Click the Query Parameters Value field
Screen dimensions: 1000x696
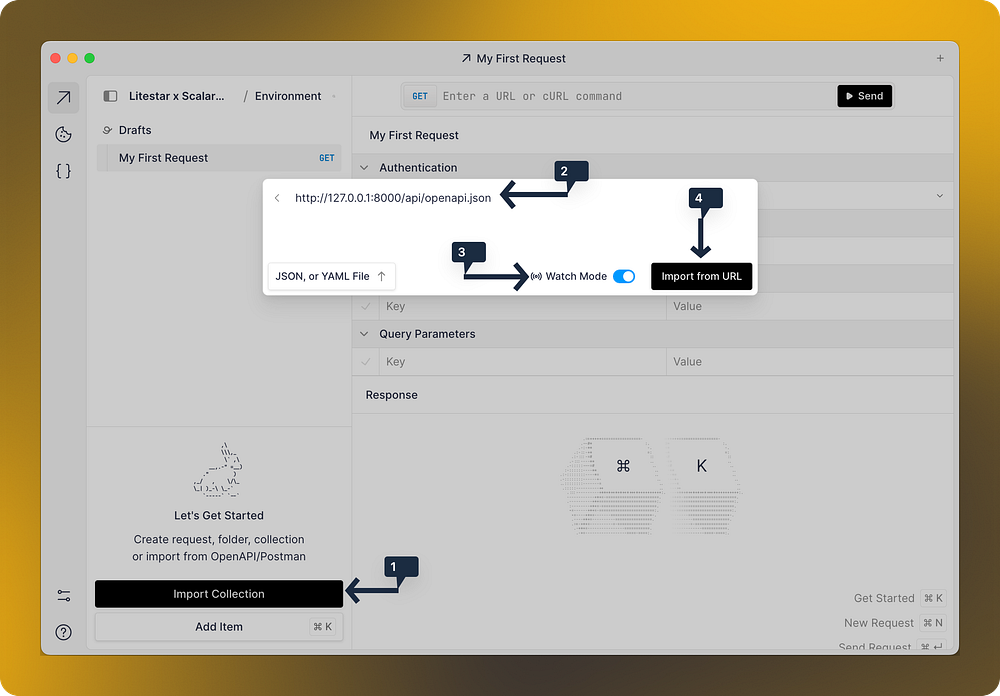pos(810,362)
